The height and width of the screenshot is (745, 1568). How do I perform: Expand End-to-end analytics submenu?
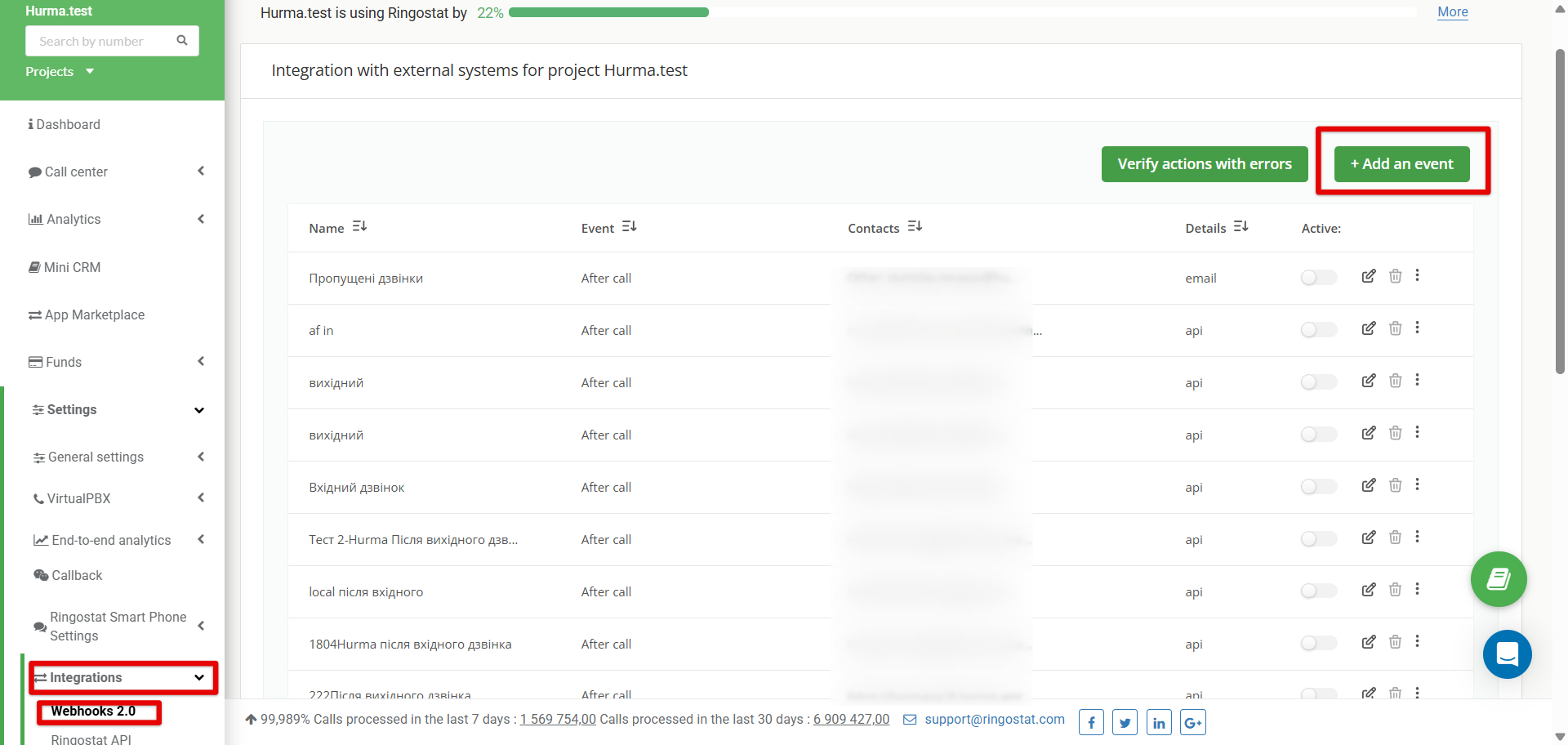point(200,539)
